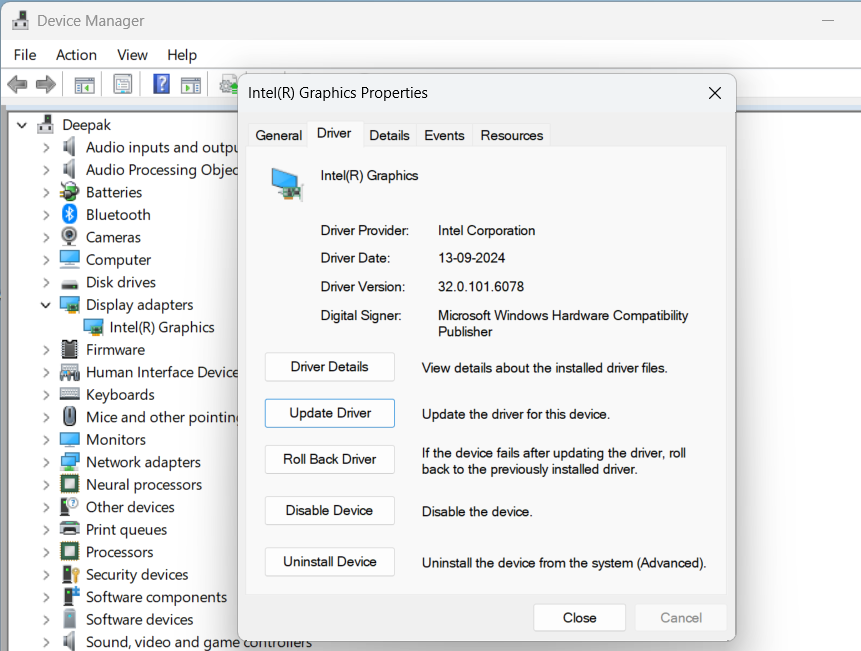Click the Show/Hide Console Tree toolbar icon
The height and width of the screenshot is (651, 861).
[x=84, y=84]
